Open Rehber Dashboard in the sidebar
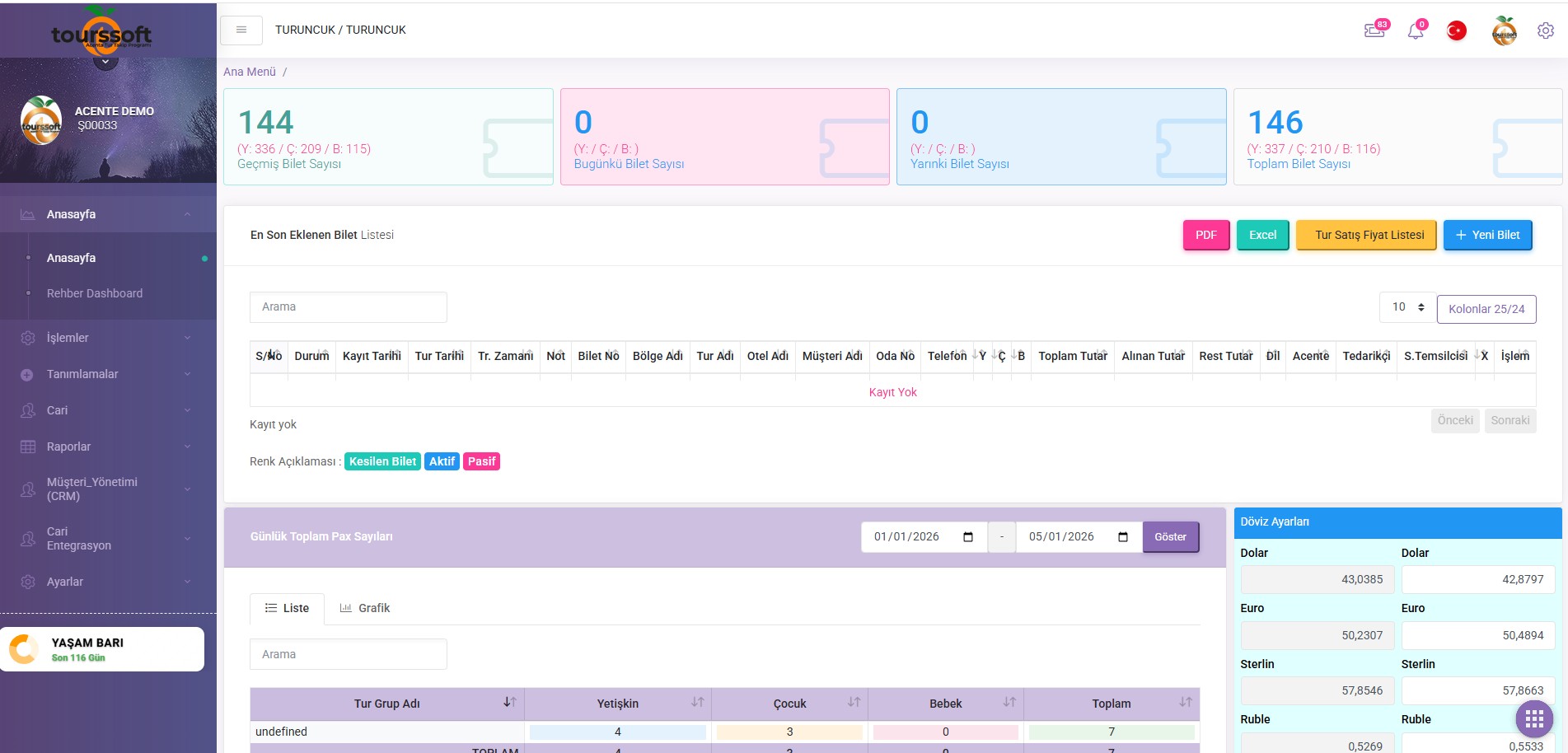The width and height of the screenshot is (1568, 753). tap(95, 293)
